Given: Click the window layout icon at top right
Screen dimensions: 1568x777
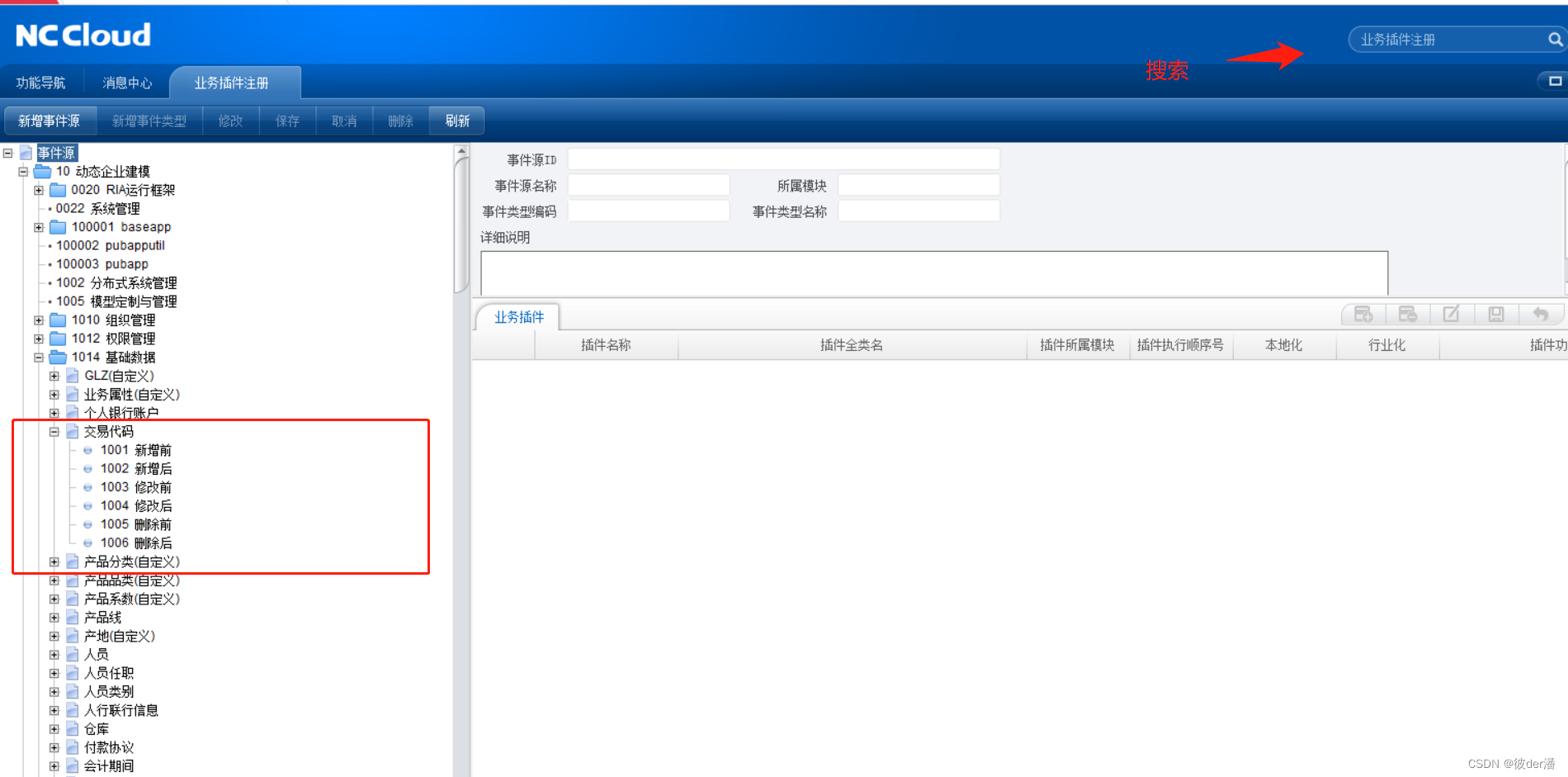Looking at the screenshot, I should click(x=1555, y=81).
